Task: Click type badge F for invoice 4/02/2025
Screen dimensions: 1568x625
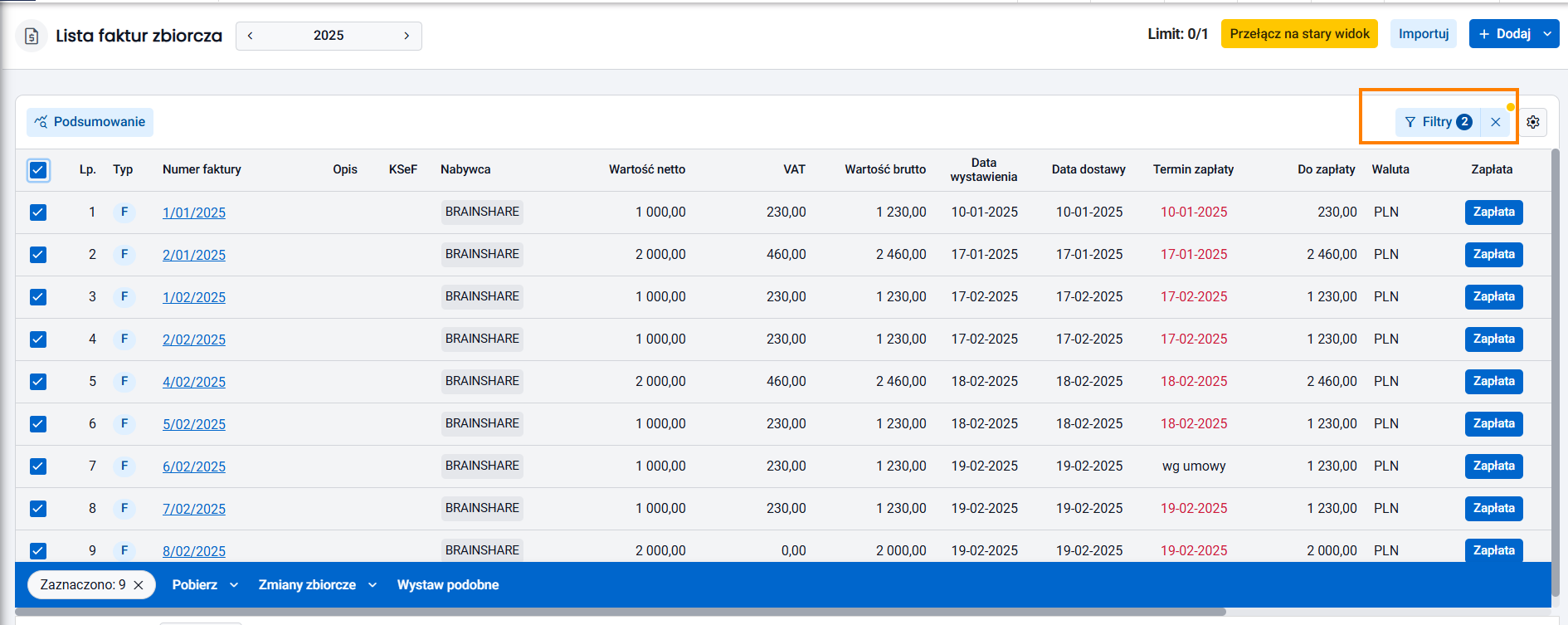Action: pos(124,381)
